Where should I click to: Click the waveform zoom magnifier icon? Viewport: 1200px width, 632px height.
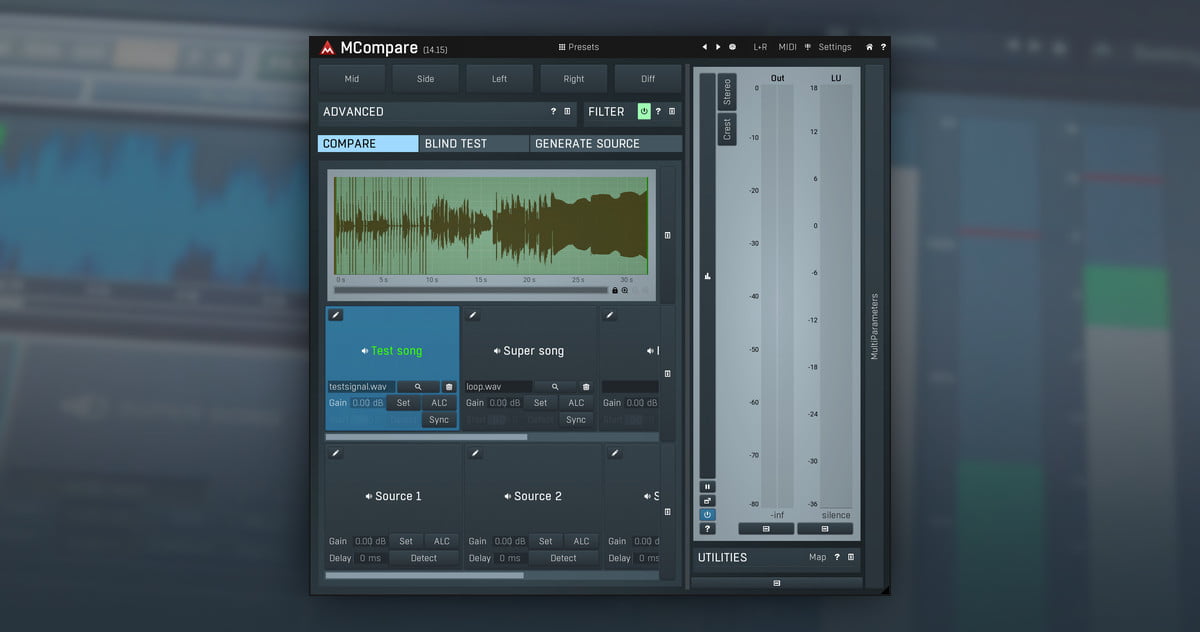pyautogui.click(x=625, y=290)
